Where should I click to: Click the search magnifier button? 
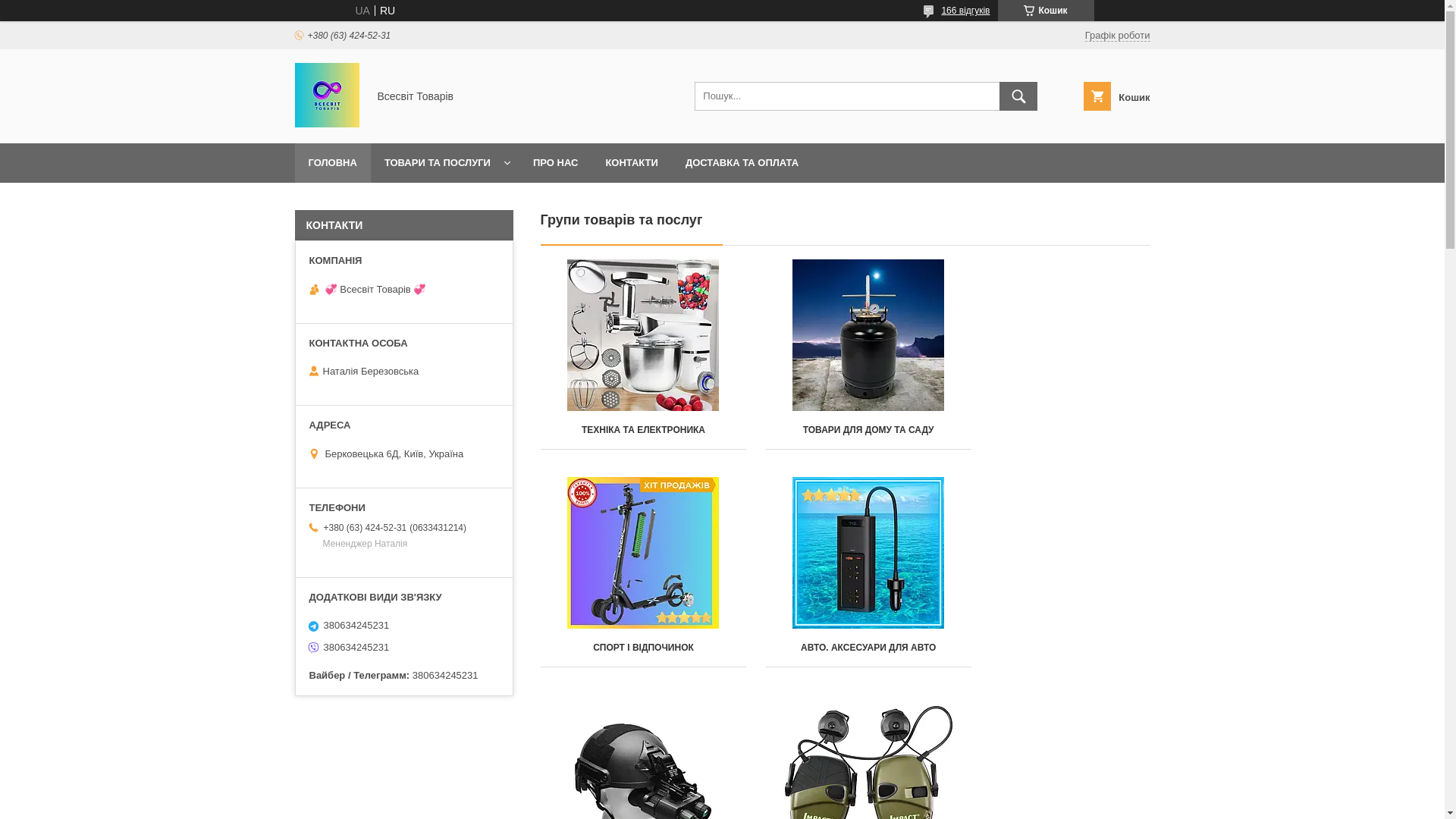tap(1018, 96)
